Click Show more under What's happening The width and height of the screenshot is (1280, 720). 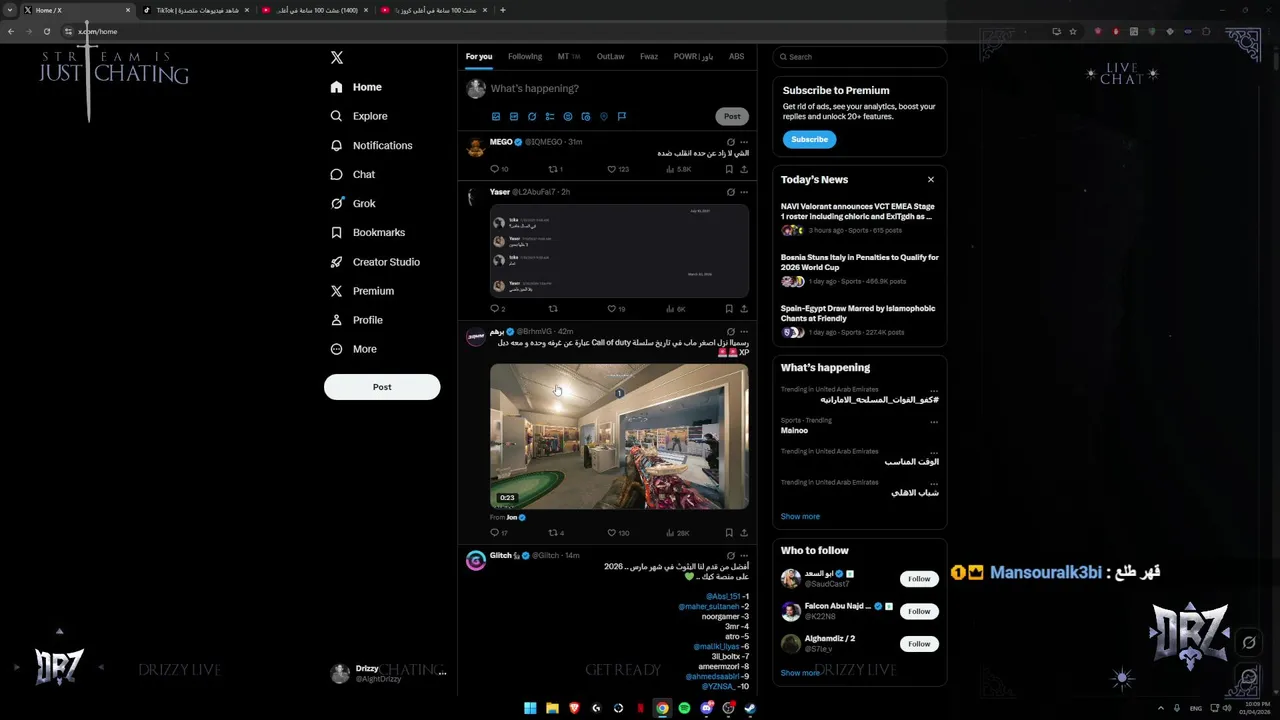(x=800, y=517)
